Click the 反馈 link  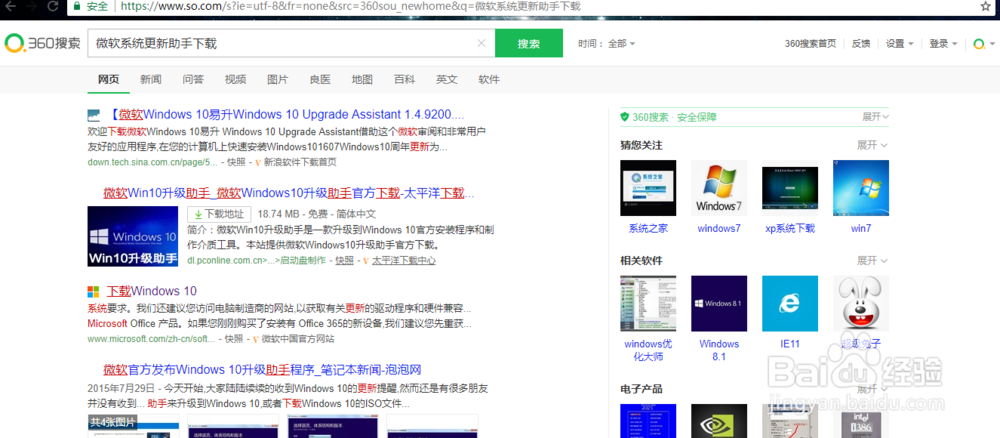861,44
